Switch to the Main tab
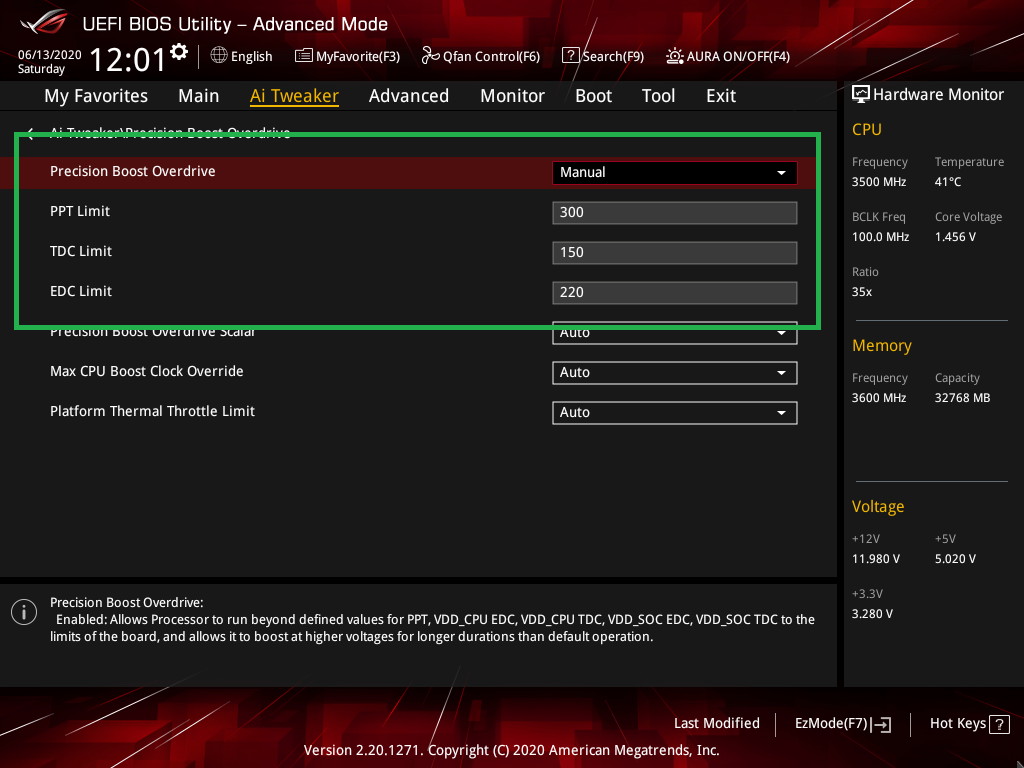Viewport: 1024px width, 768px height. click(199, 96)
